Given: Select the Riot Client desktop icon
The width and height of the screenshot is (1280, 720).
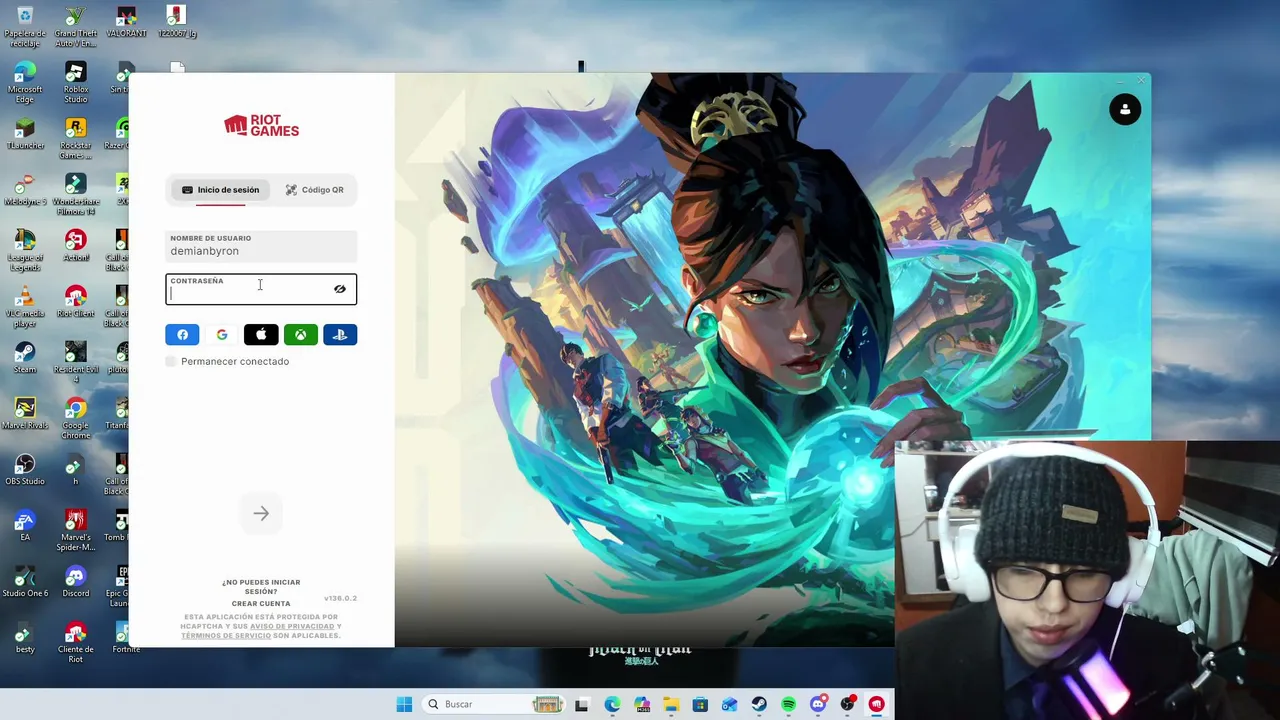Looking at the screenshot, I should 75,302.
